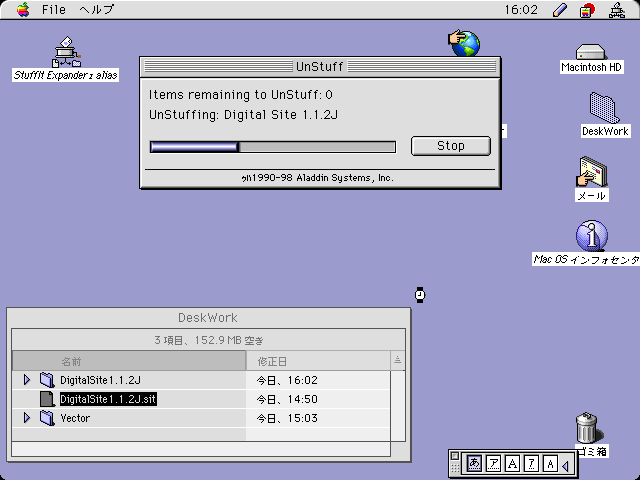The image size is (640, 480).
Task: Select the DigitalSite1.1.2J folder icon in list
Action: 47,380
